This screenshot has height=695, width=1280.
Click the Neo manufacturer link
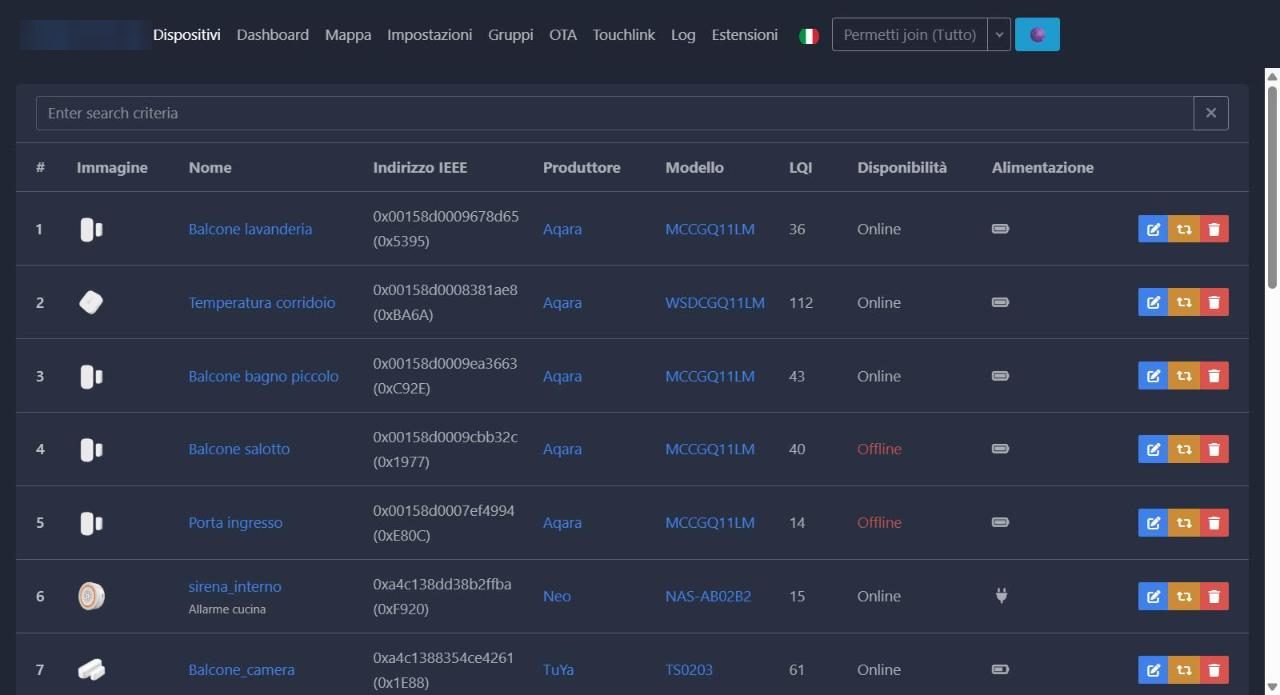[x=557, y=596]
